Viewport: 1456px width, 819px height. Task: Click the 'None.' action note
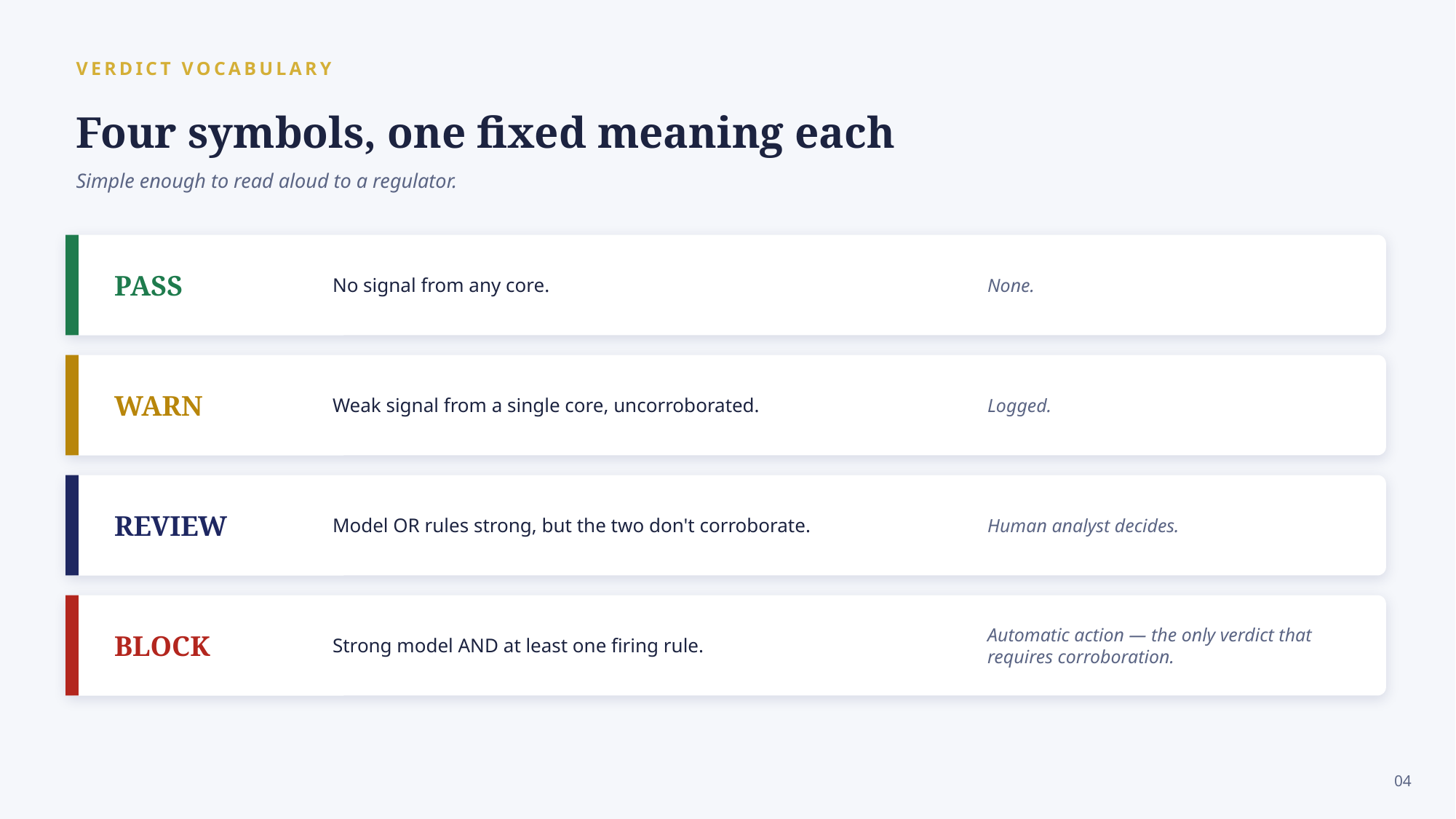pos(1011,285)
